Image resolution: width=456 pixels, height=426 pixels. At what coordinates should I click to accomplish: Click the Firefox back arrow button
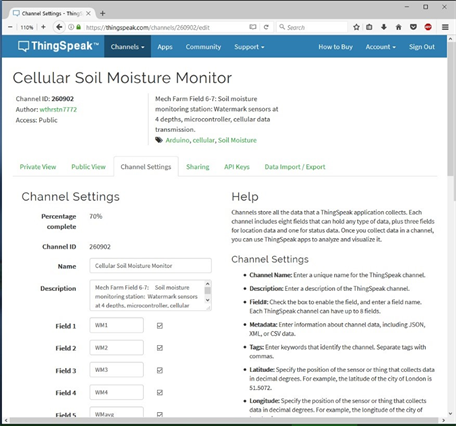59,27
